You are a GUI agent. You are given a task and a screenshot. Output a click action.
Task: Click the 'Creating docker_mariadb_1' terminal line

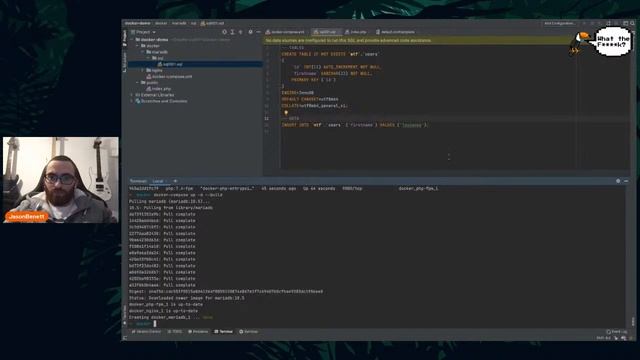tap(171, 317)
